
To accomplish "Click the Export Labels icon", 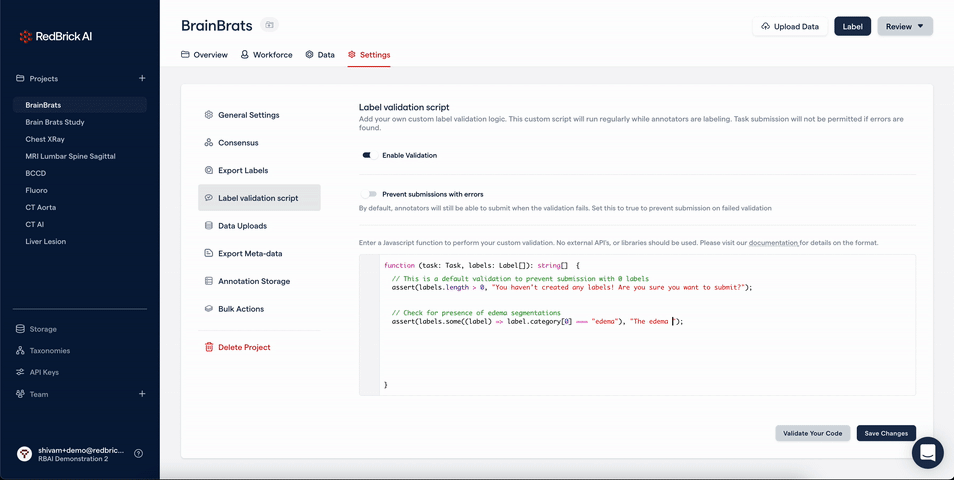I will pos(209,170).
